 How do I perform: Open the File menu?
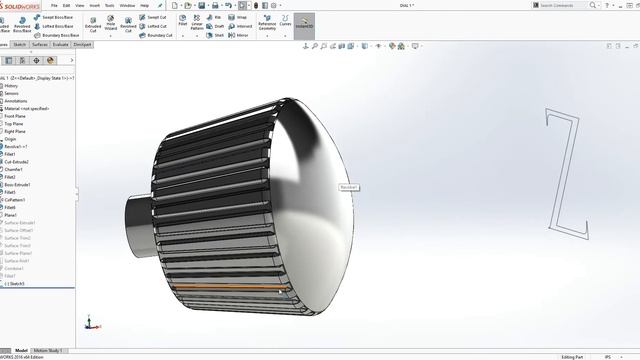pos(54,6)
